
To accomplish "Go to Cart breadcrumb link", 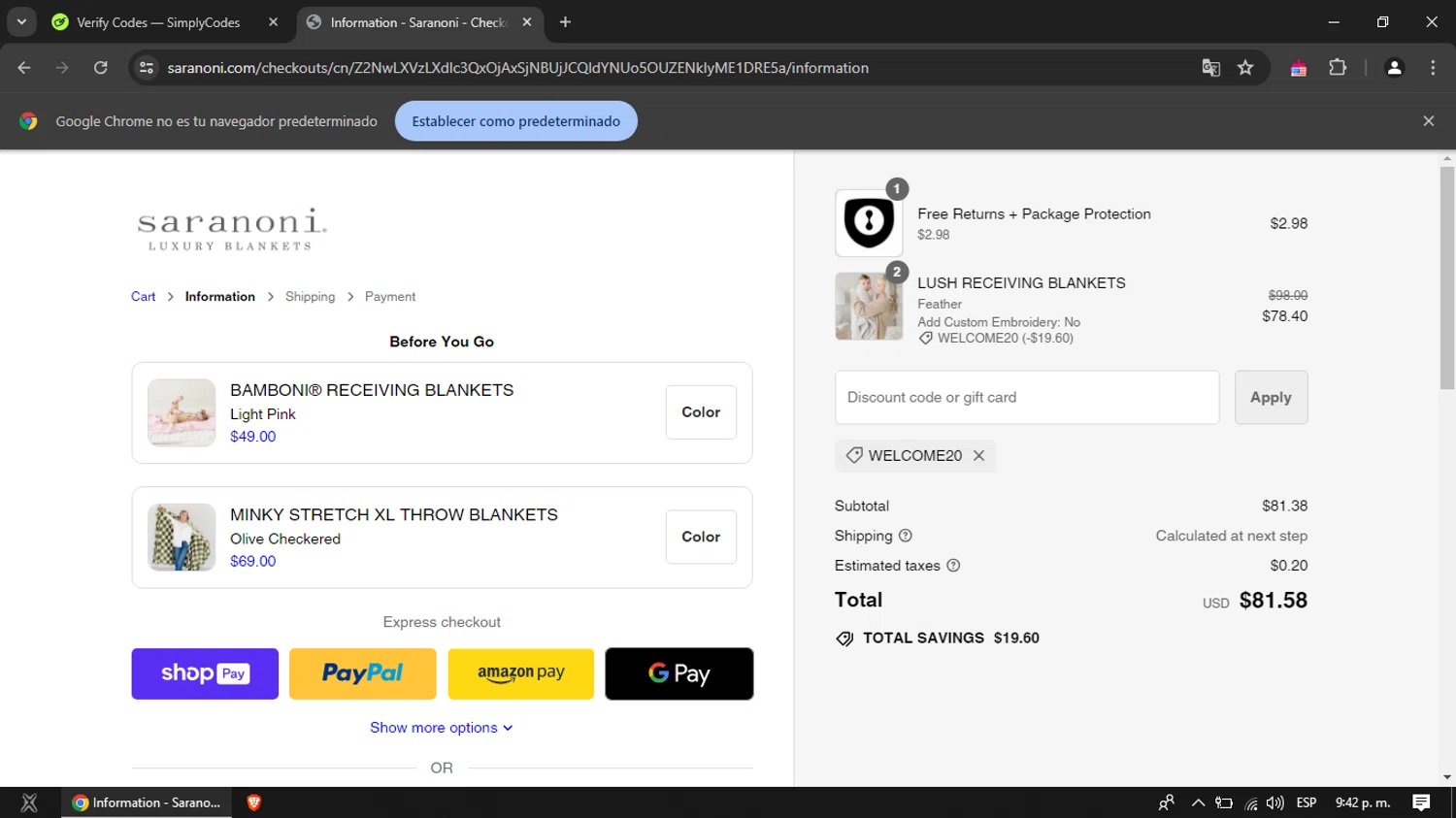I will tap(143, 297).
